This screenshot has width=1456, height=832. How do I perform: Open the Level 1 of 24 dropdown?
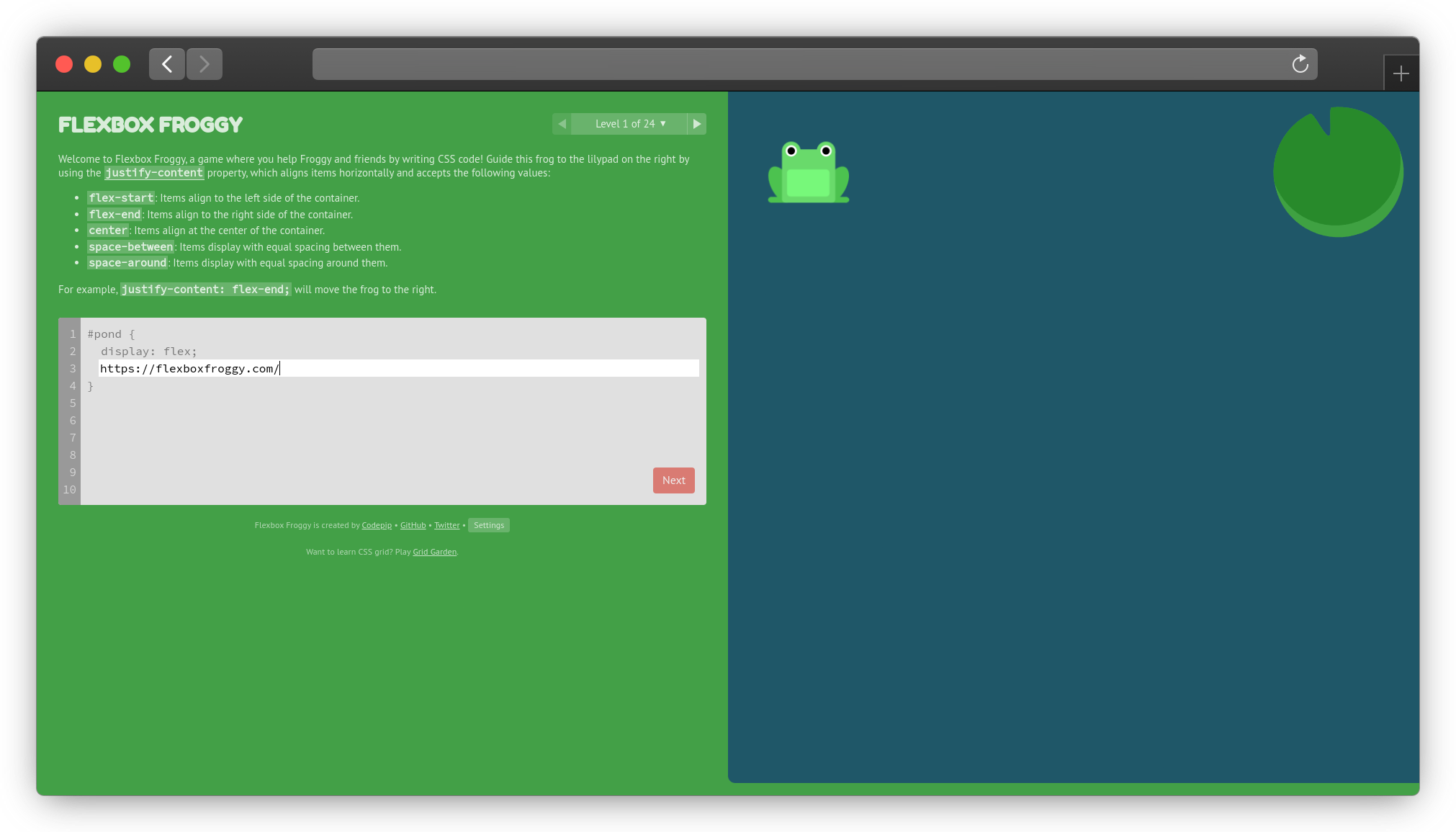(629, 124)
